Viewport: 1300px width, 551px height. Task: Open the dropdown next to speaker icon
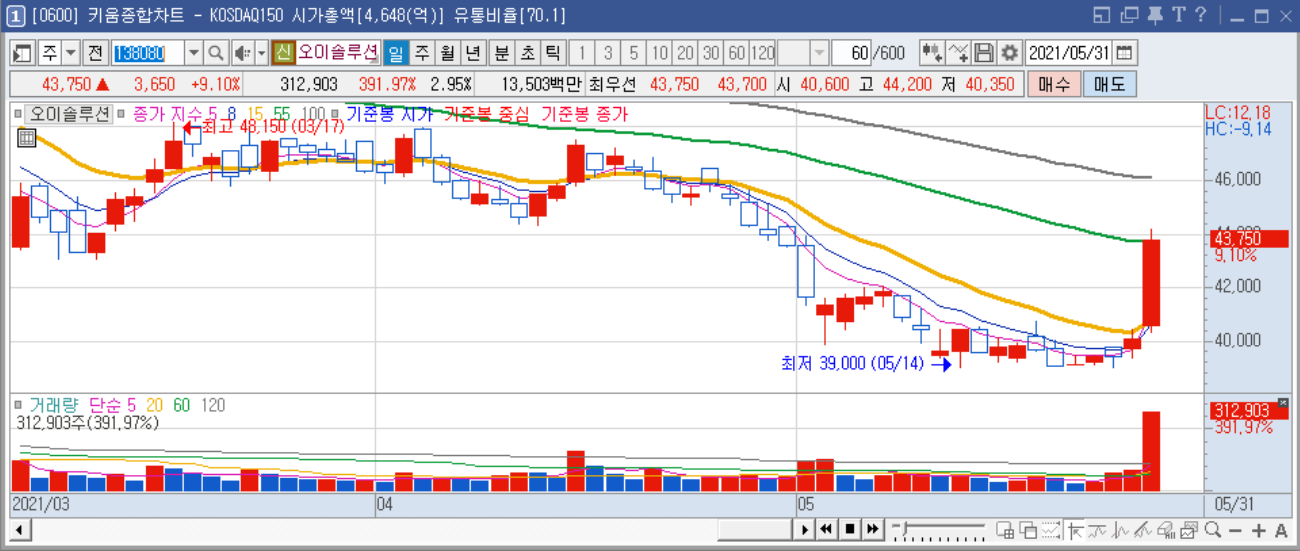262,53
